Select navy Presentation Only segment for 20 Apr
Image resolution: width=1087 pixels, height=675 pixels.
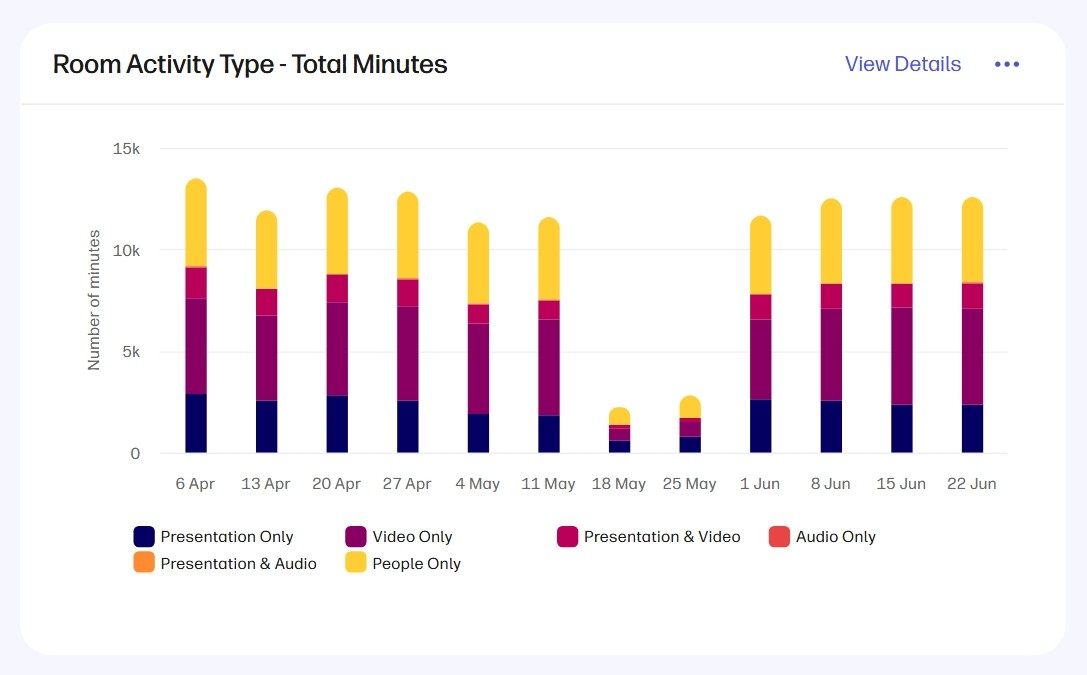click(x=337, y=425)
